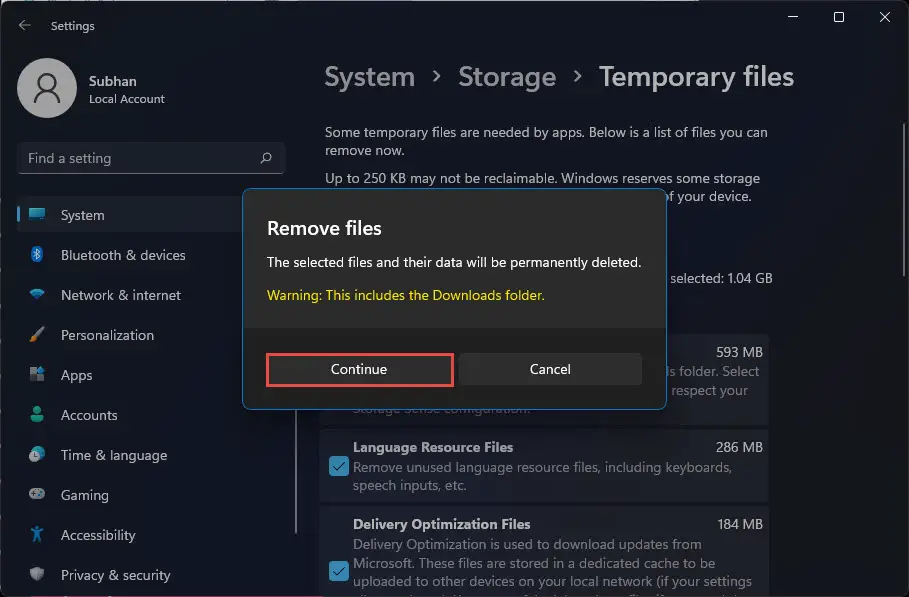Click the Language Resource Files title
The height and width of the screenshot is (597, 909).
coord(432,447)
